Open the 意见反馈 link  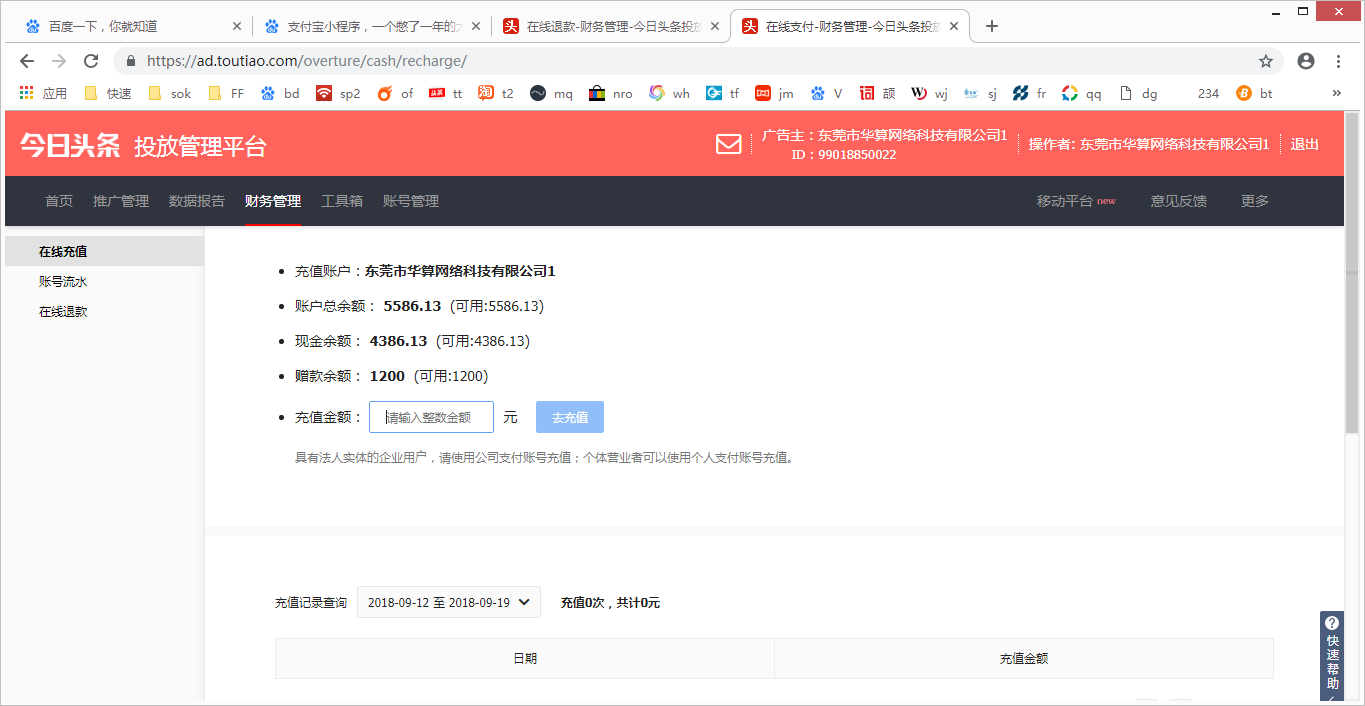coord(1179,201)
